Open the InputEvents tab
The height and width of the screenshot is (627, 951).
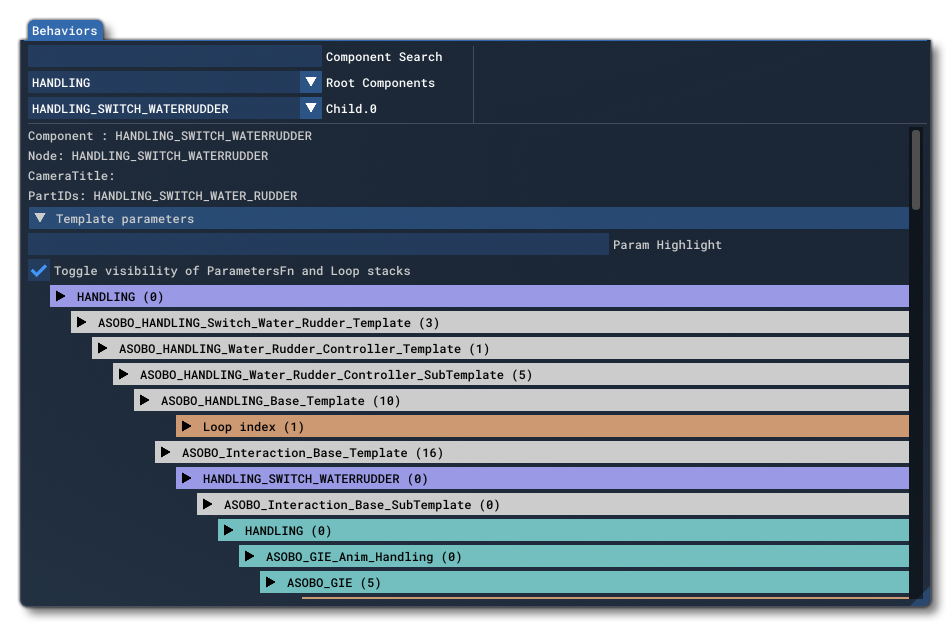click(404, 30)
